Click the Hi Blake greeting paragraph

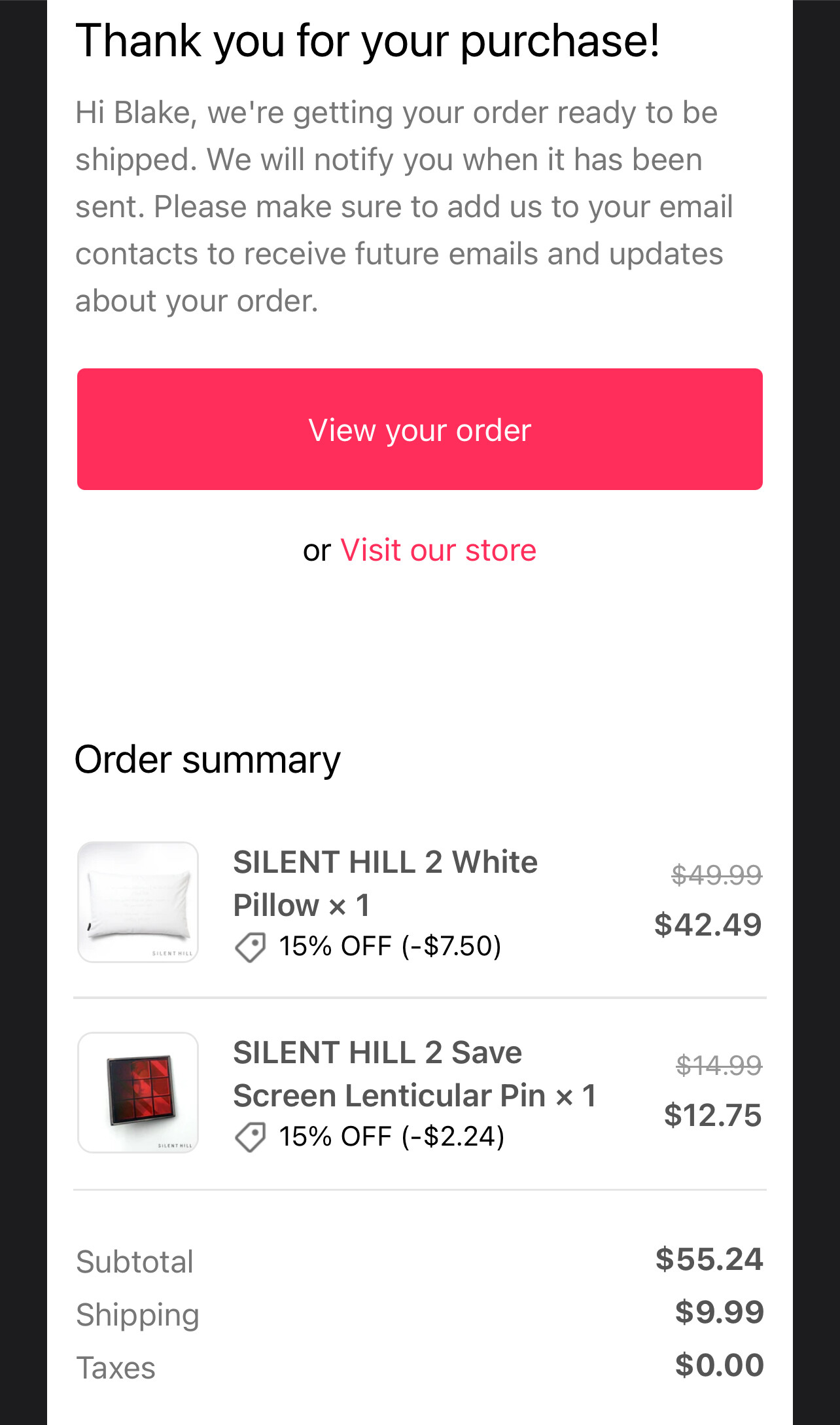[x=404, y=206]
